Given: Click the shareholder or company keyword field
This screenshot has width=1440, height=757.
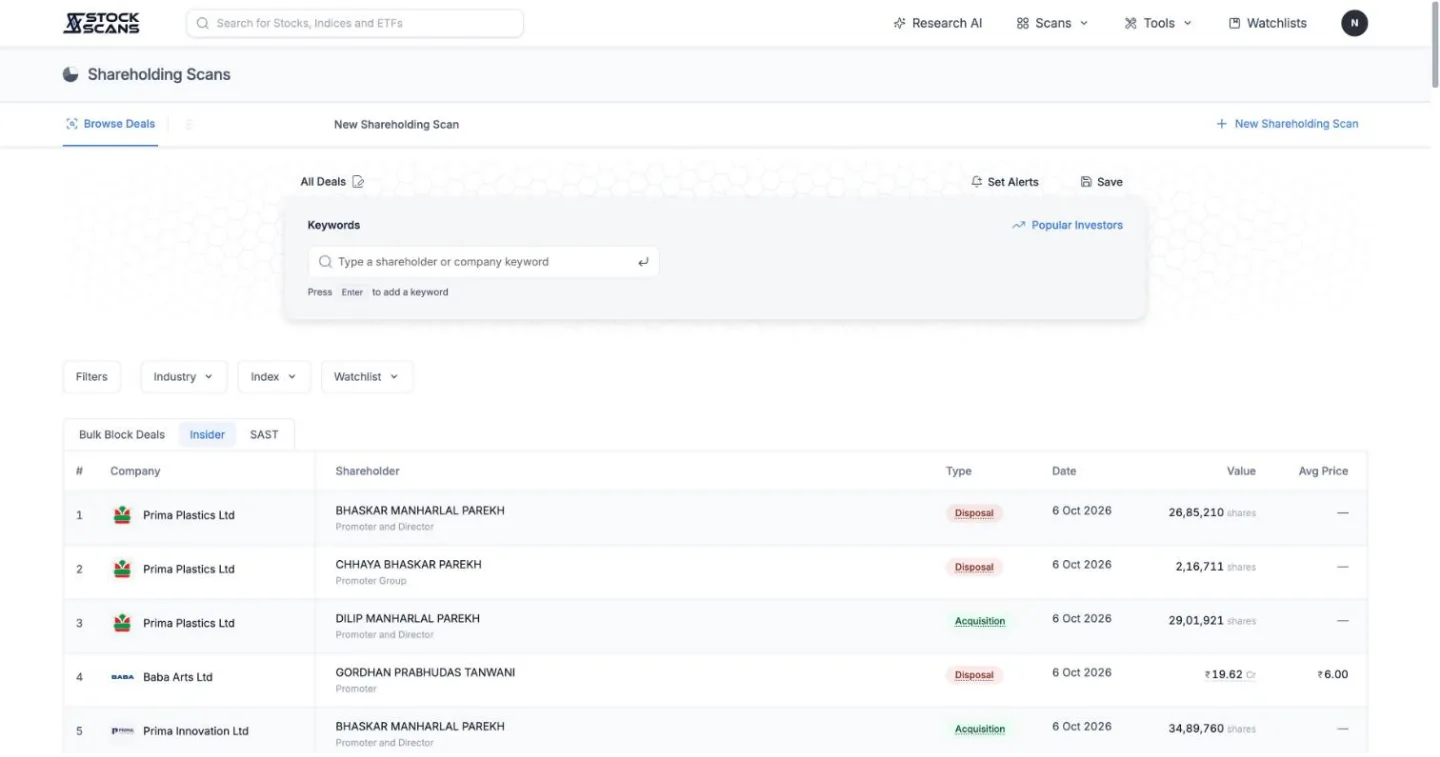Looking at the screenshot, I should click(483, 262).
